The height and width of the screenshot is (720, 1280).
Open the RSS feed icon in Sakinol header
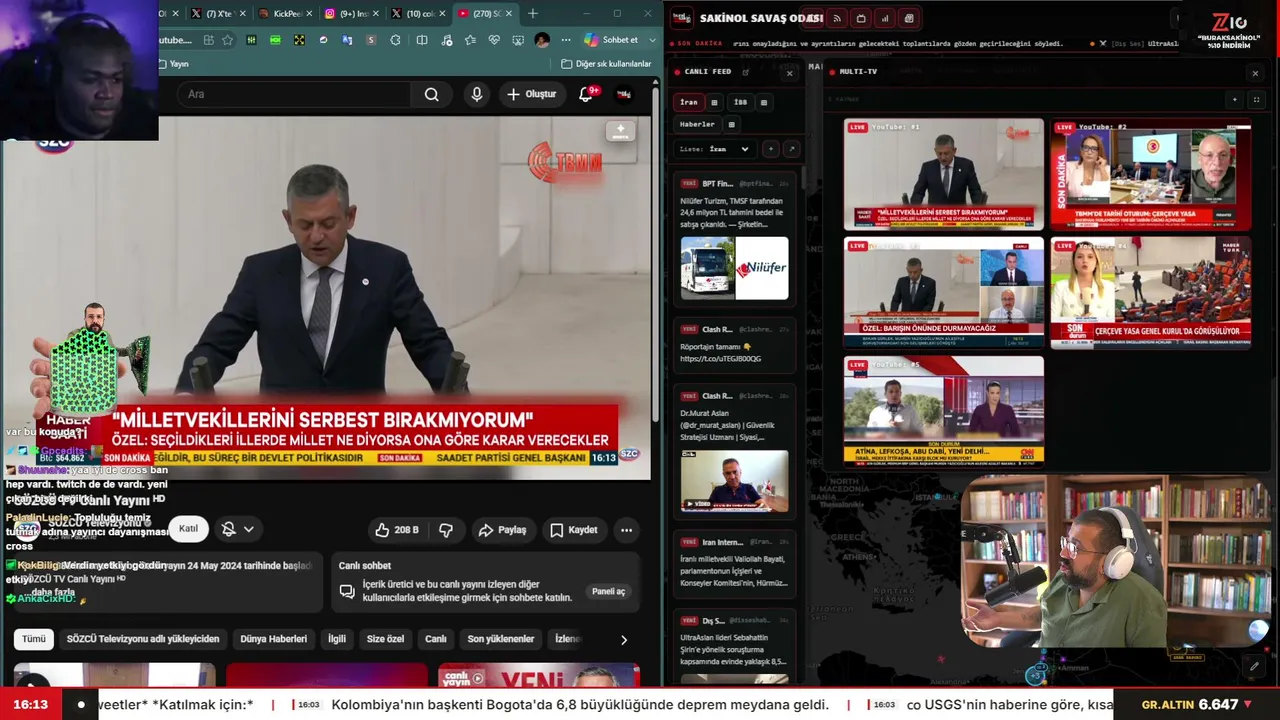(x=837, y=18)
